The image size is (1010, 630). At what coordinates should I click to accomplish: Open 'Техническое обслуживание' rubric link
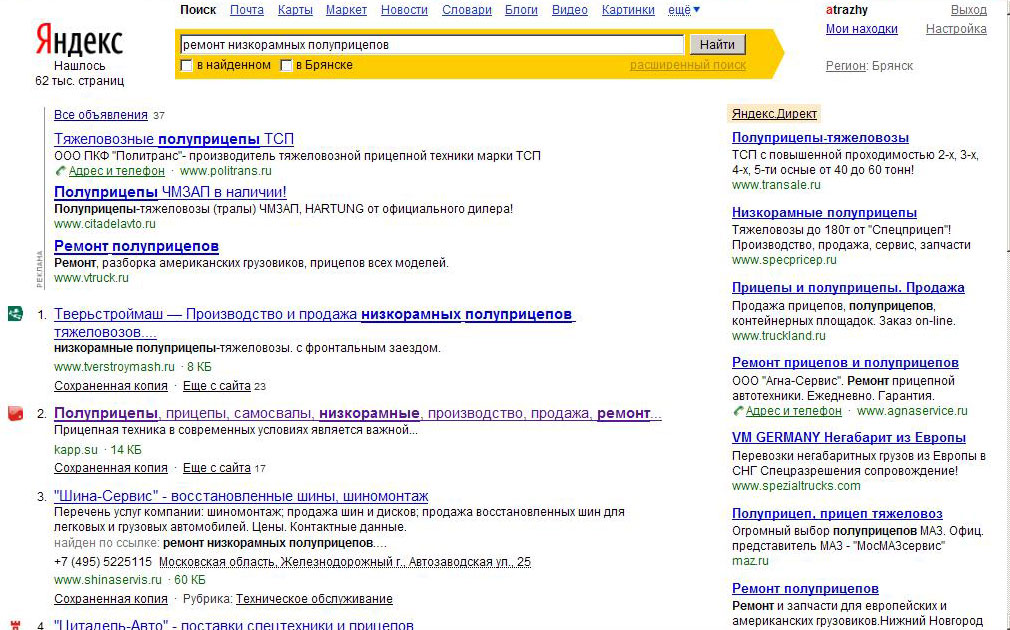click(314, 598)
